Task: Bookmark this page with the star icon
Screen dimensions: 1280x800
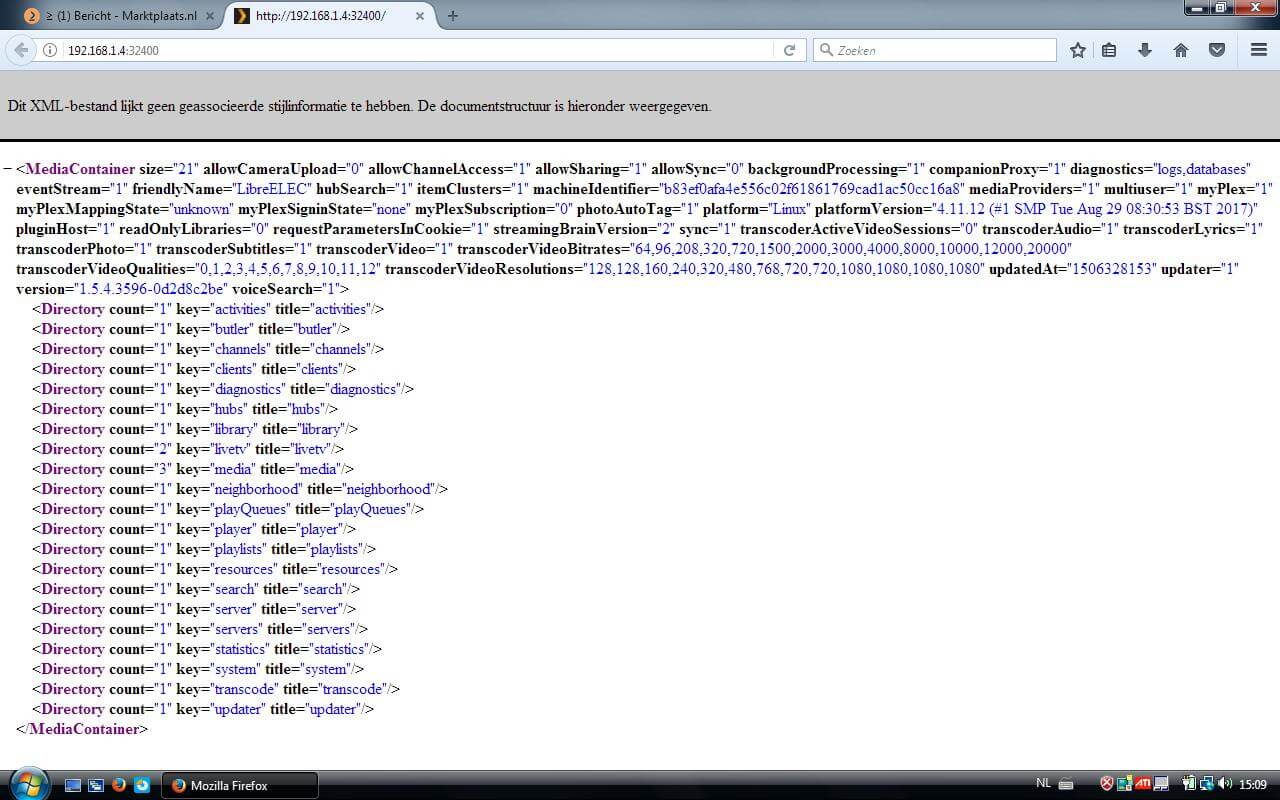Action: [1077, 50]
